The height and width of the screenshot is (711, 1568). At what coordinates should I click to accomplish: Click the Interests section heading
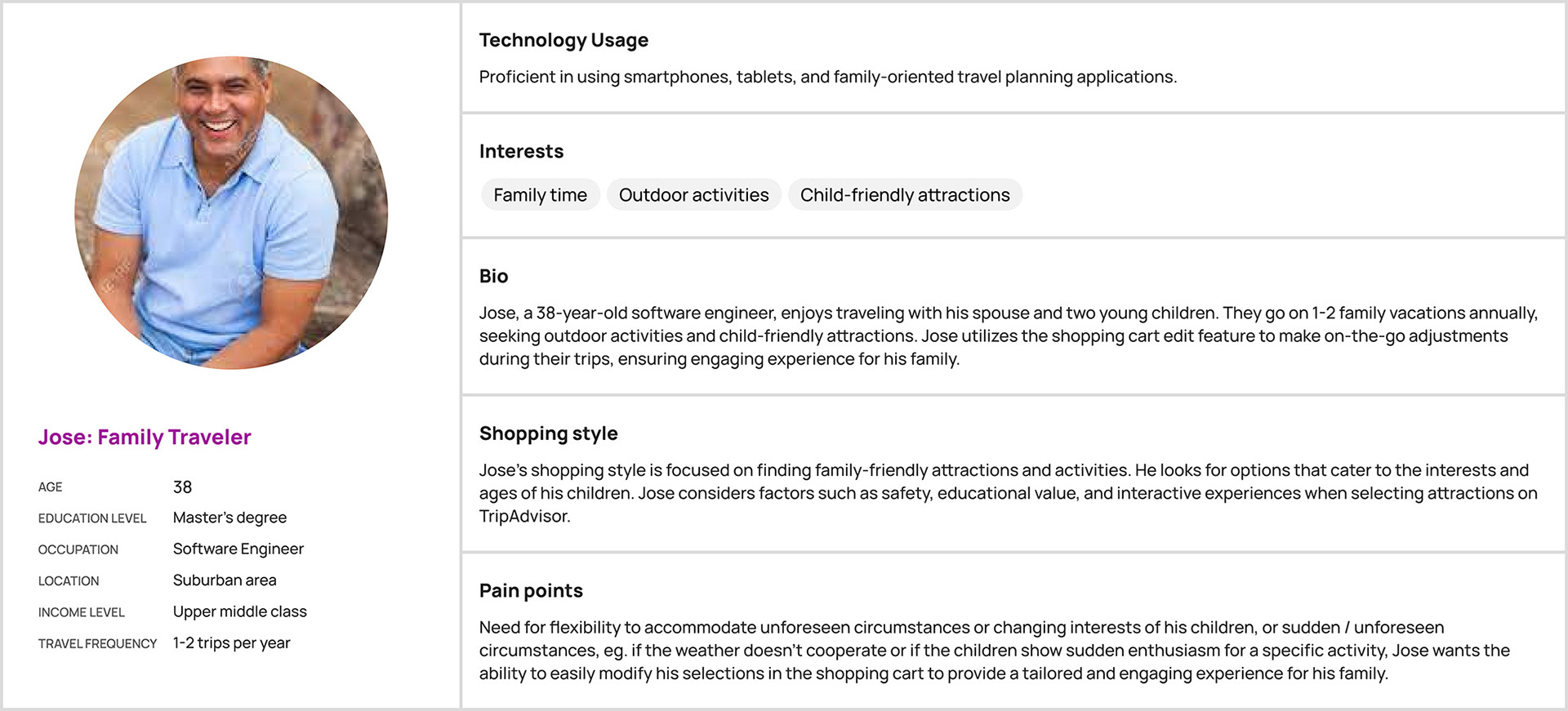coord(521,152)
